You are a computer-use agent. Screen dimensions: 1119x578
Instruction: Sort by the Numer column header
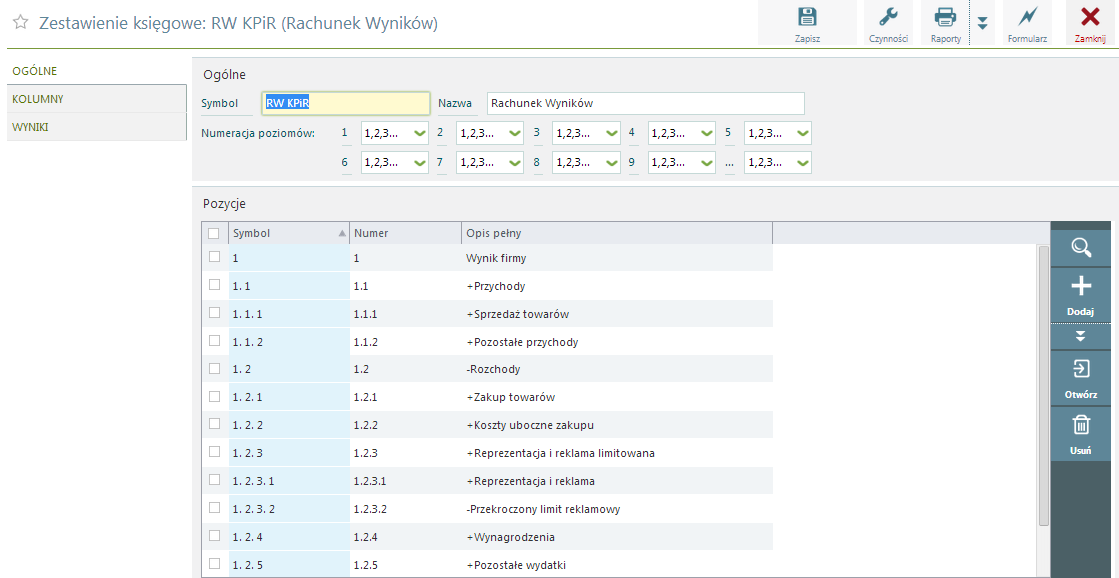click(405, 233)
